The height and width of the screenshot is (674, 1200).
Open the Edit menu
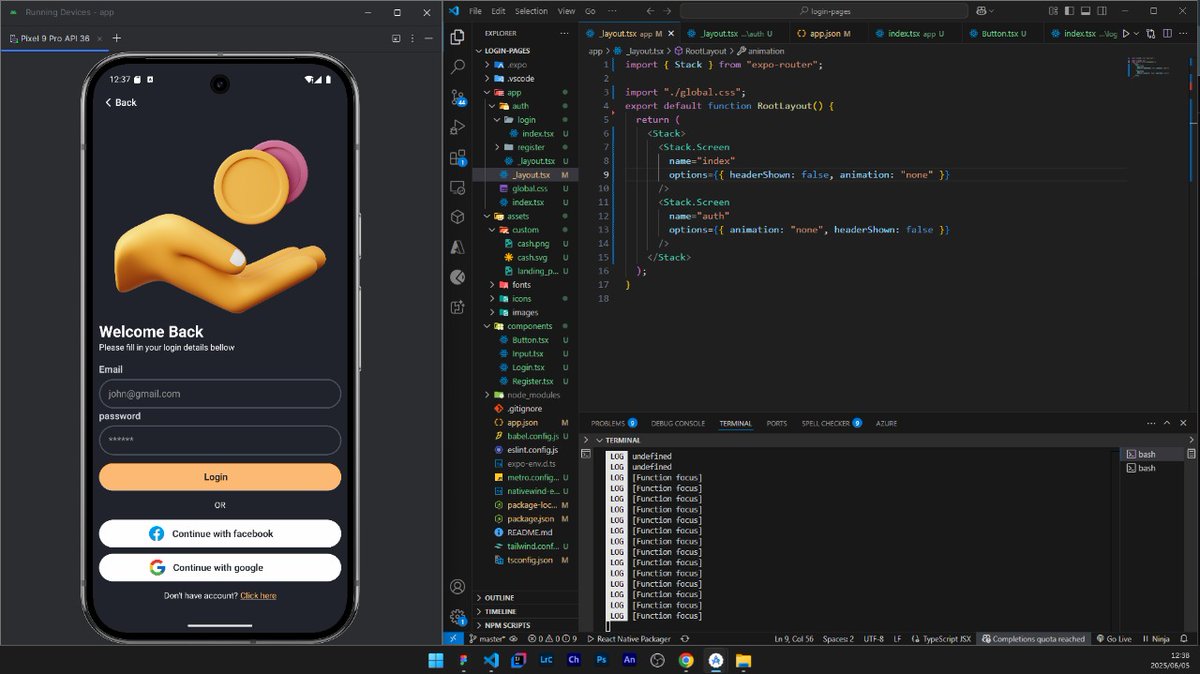click(498, 11)
